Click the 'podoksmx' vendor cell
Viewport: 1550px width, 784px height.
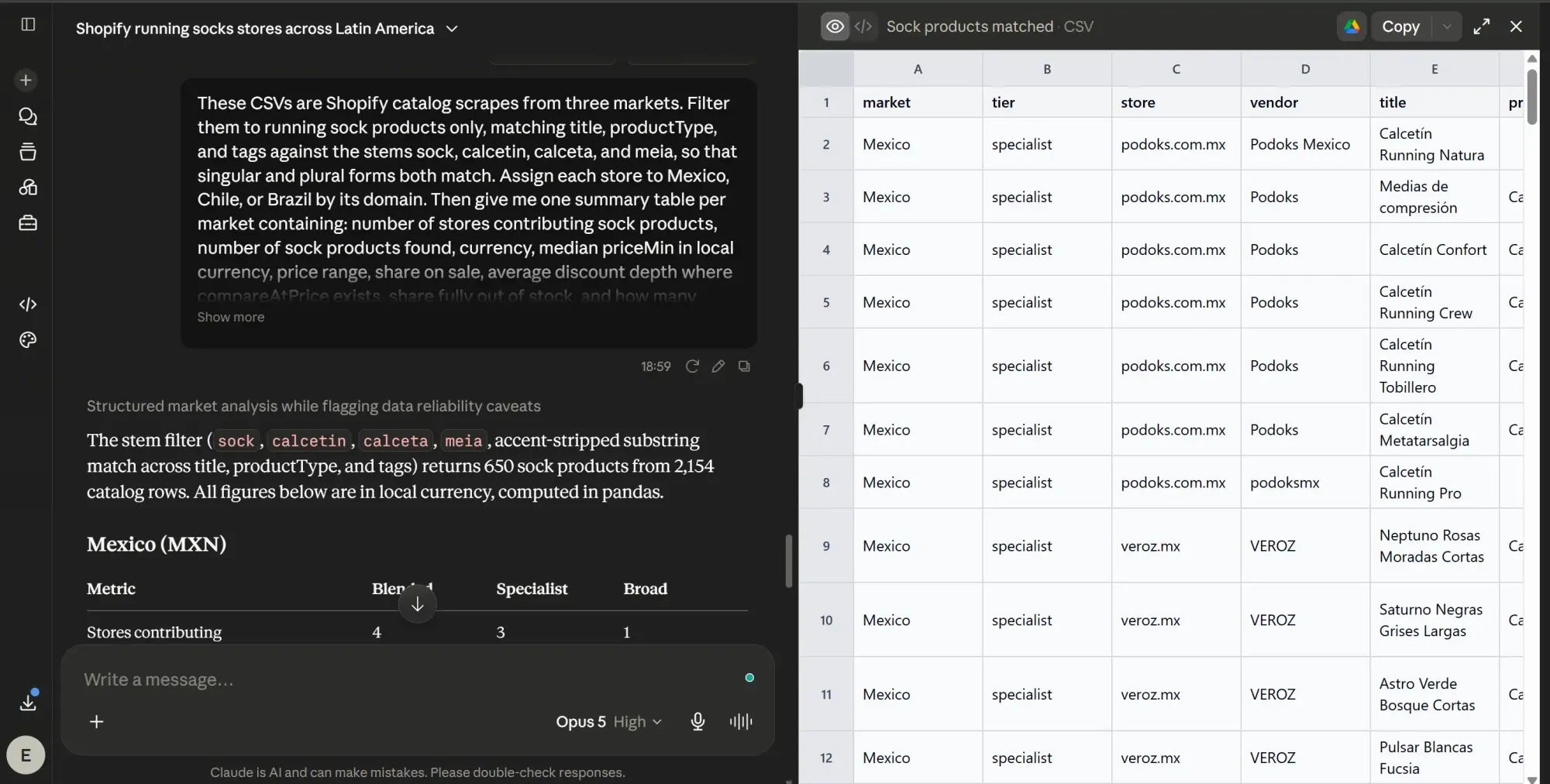click(1305, 483)
